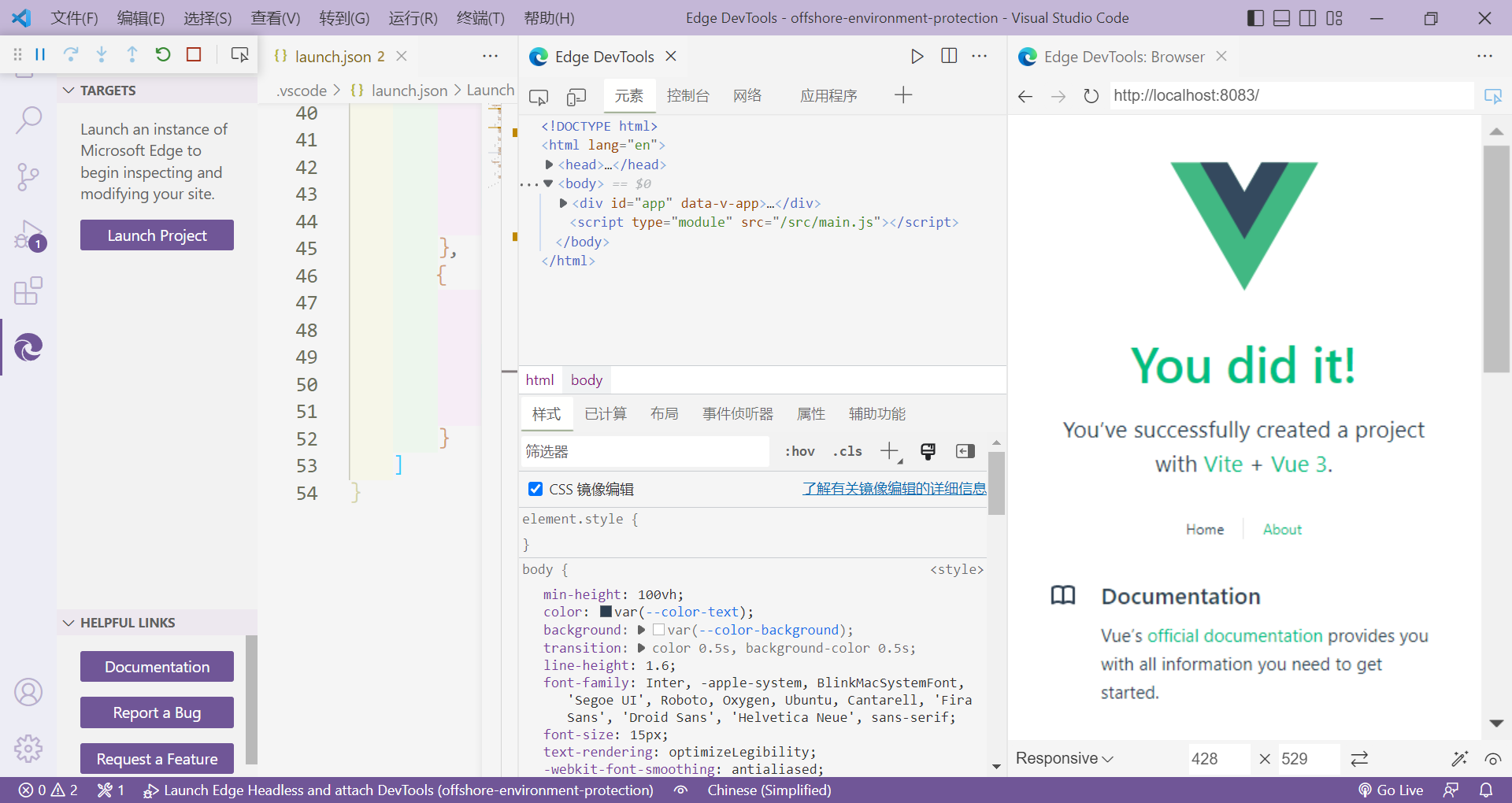Viewport: 1512px width, 803px height.
Task: Follow the About link on Vue page
Action: [1282, 530]
